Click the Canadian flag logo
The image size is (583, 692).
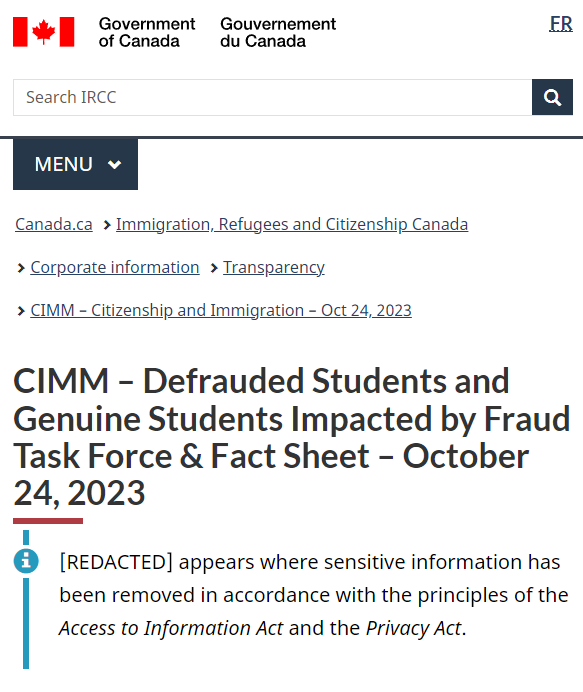tap(44, 32)
